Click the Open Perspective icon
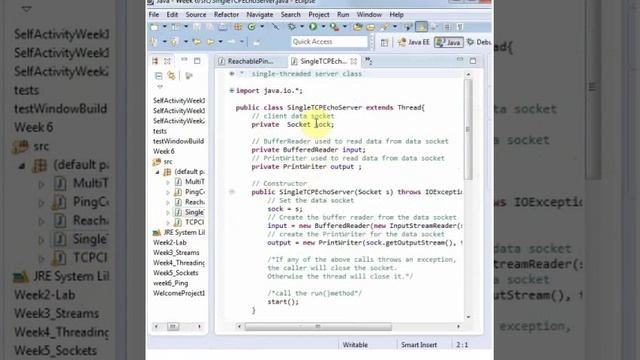The width and height of the screenshot is (640, 360). point(384,42)
